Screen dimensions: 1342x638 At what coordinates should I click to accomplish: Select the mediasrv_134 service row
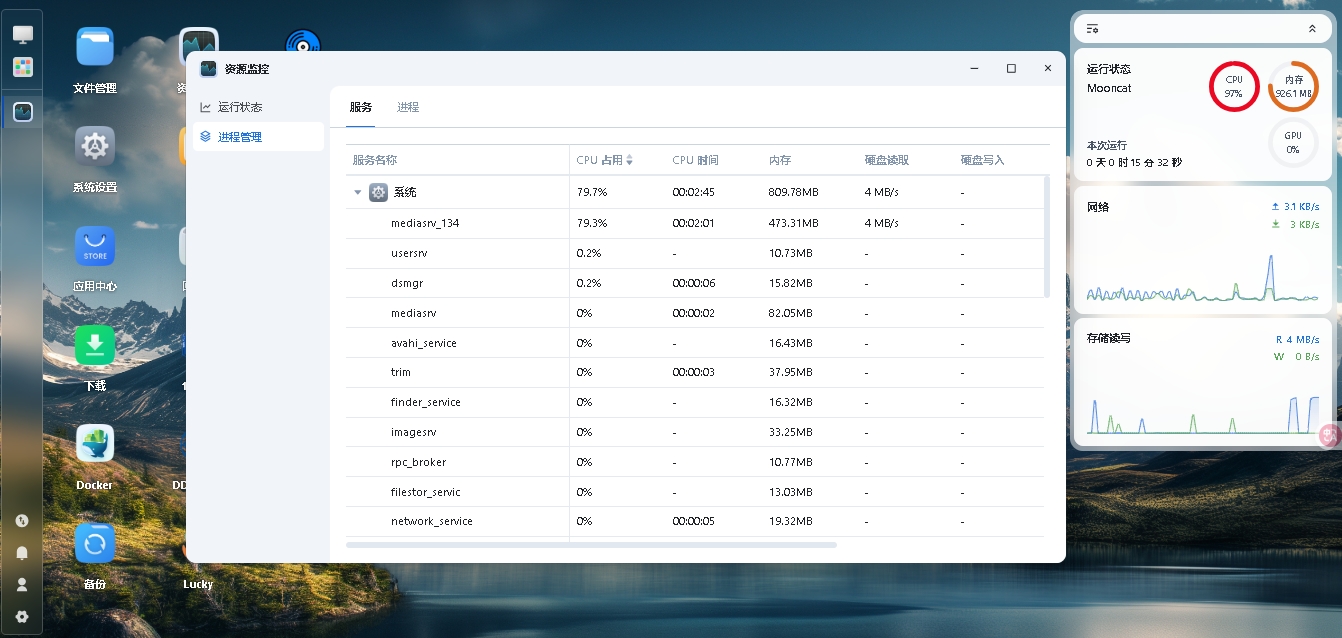click(695, 223)
